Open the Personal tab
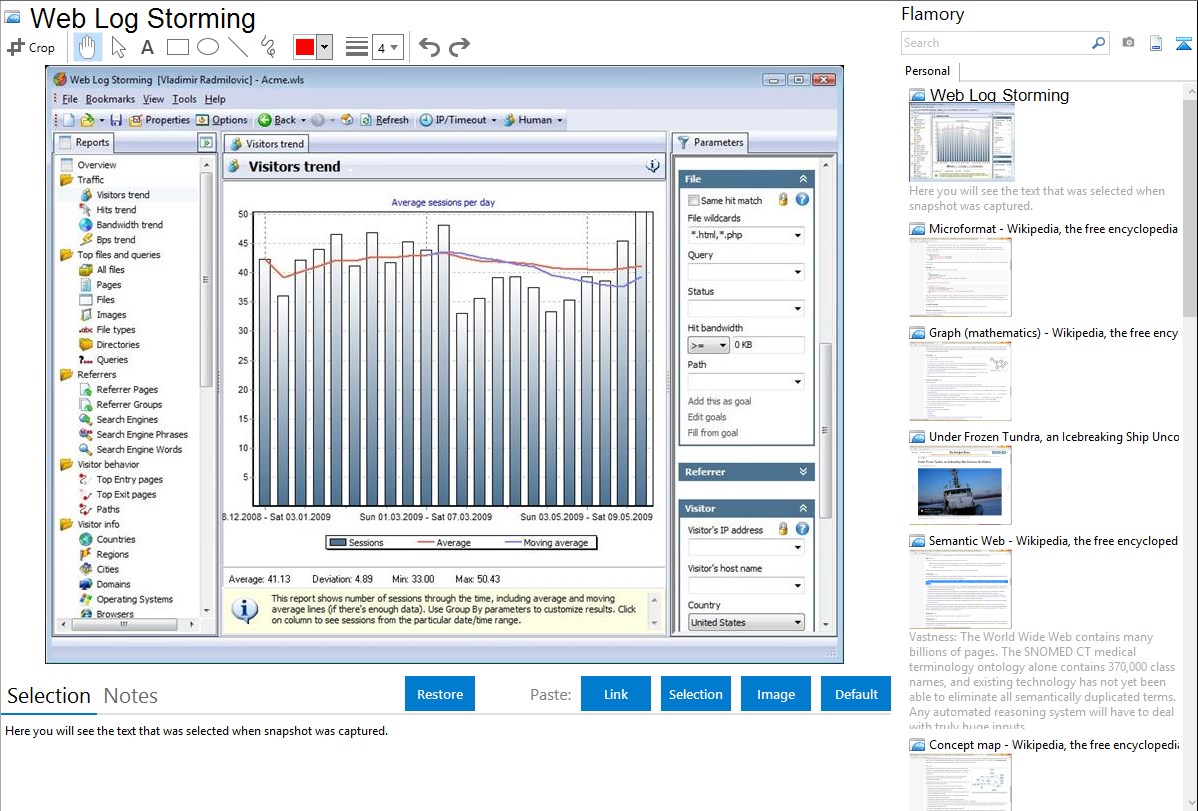 (927, 71)
